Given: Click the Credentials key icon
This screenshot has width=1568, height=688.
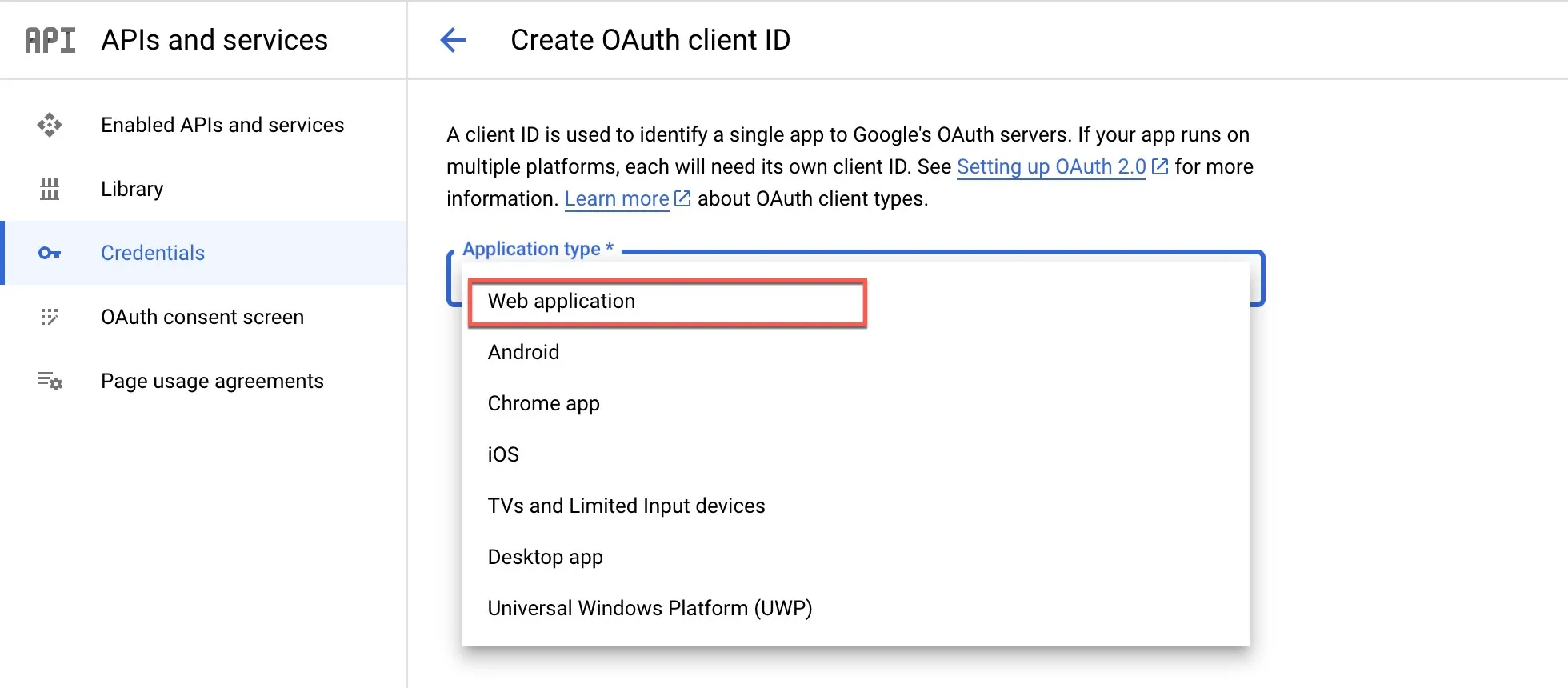Looking at the screenshot, I should [x=50, y=253].
